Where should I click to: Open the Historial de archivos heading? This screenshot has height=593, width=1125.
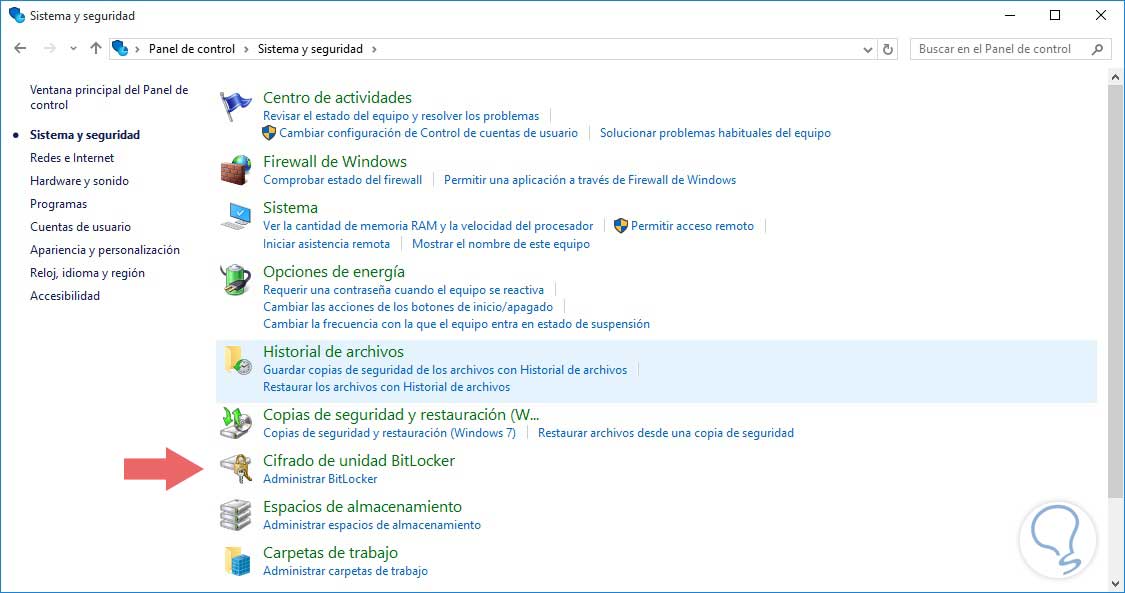[333, 351]
